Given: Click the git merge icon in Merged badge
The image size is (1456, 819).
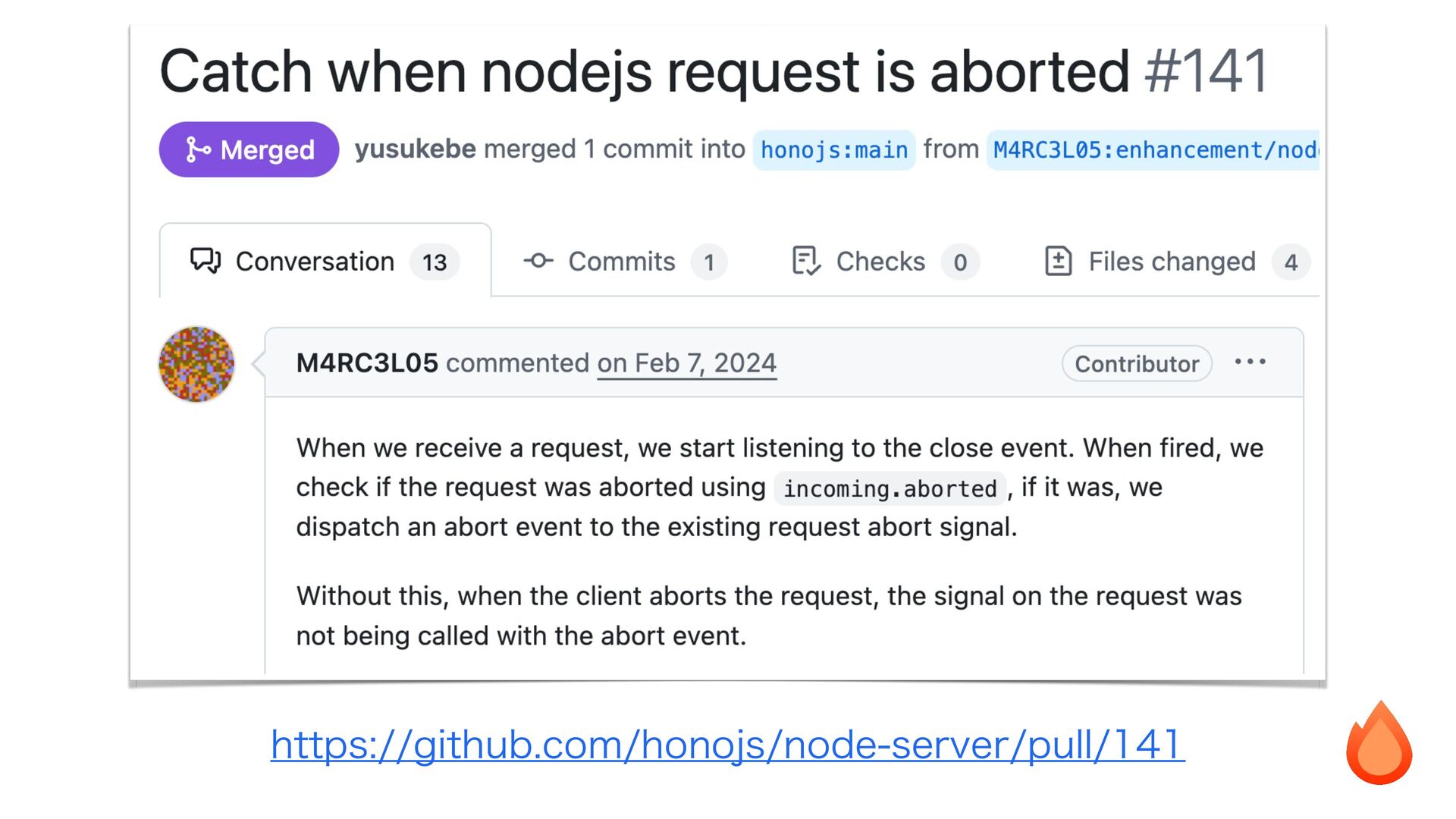Looking at the screenshot, I should pos(198,149).
